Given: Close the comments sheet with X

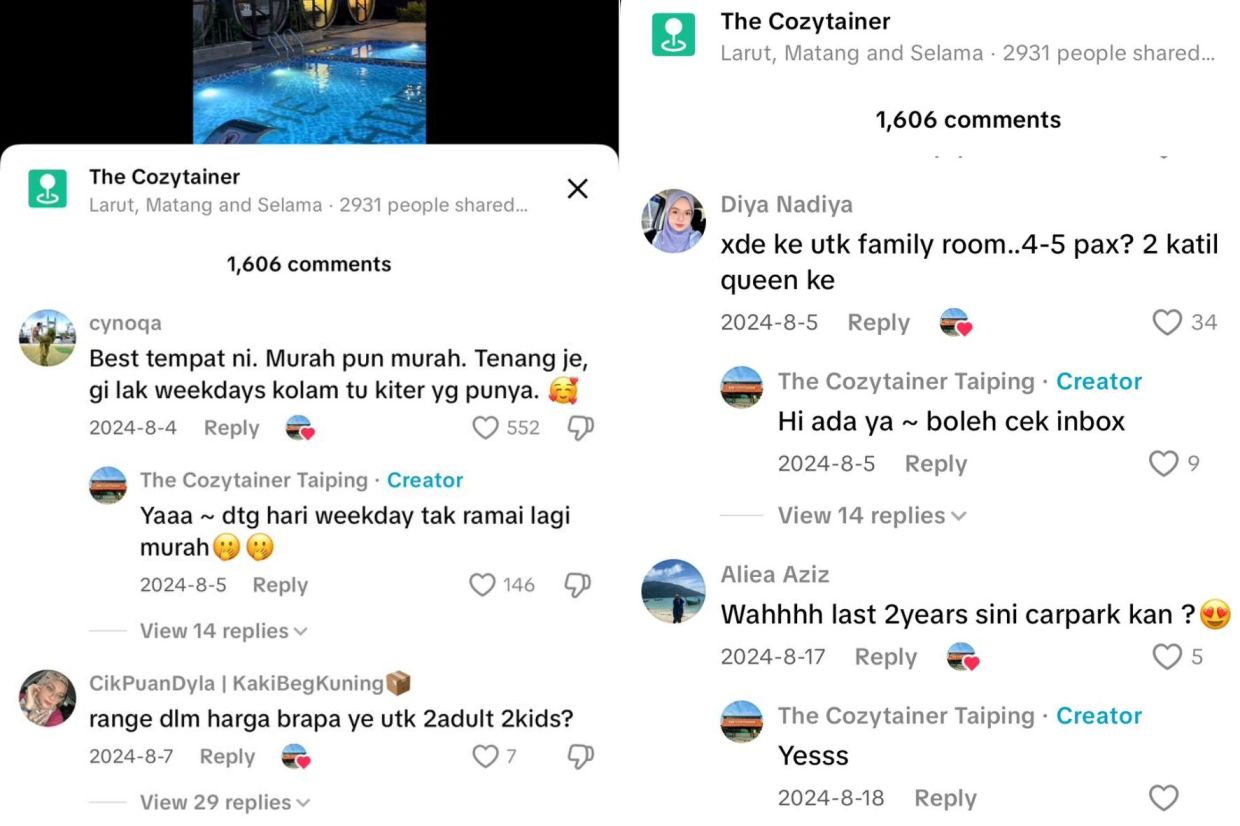Looking at the screenshot, I should coord(577,188).
